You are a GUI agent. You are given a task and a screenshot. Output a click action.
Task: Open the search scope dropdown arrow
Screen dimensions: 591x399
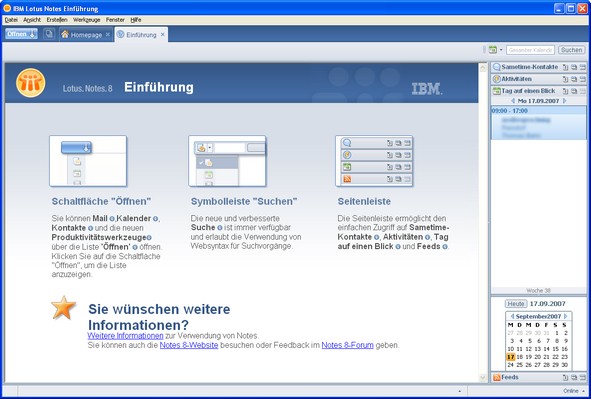point(501,50)
